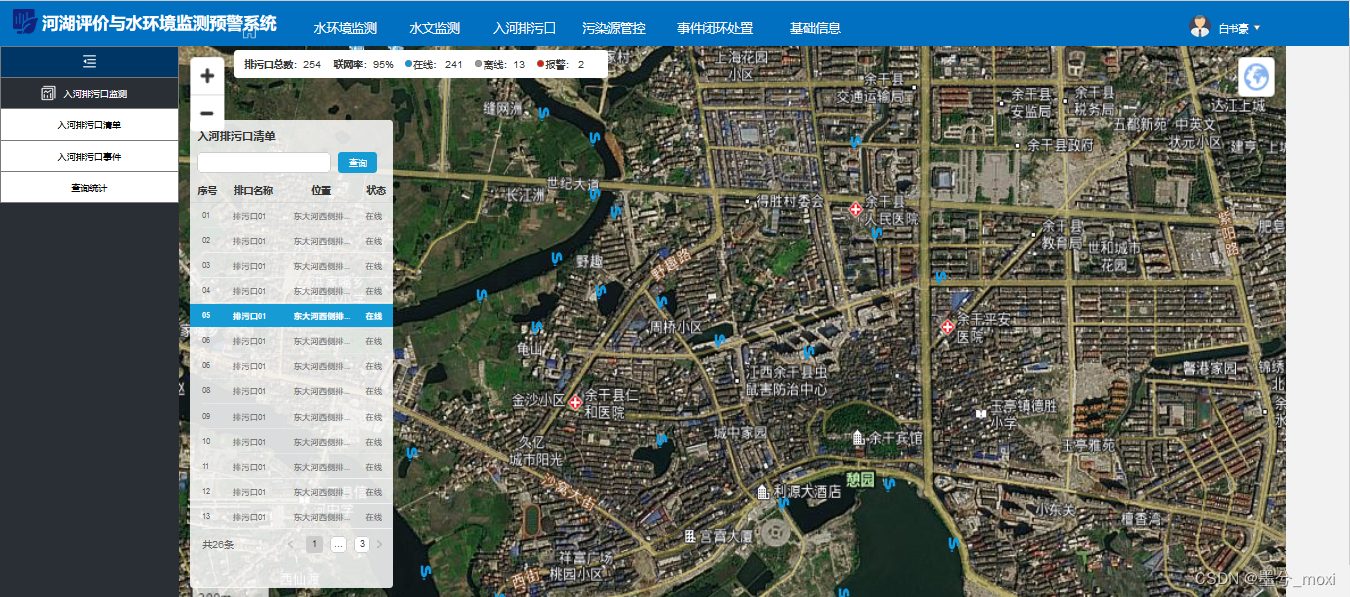Click the 查询 search button
The height and width of the screenshot is (597, 1350).
357,163
